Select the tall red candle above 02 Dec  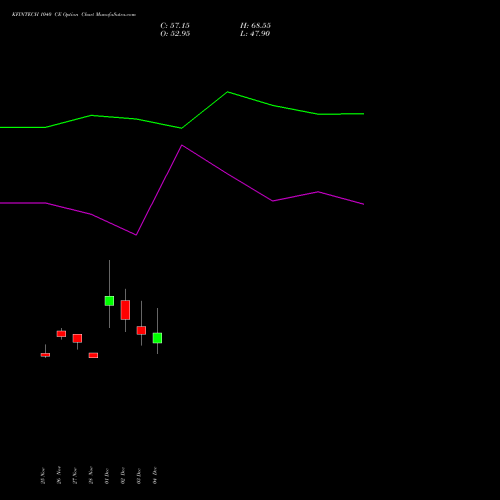[125, 310]
